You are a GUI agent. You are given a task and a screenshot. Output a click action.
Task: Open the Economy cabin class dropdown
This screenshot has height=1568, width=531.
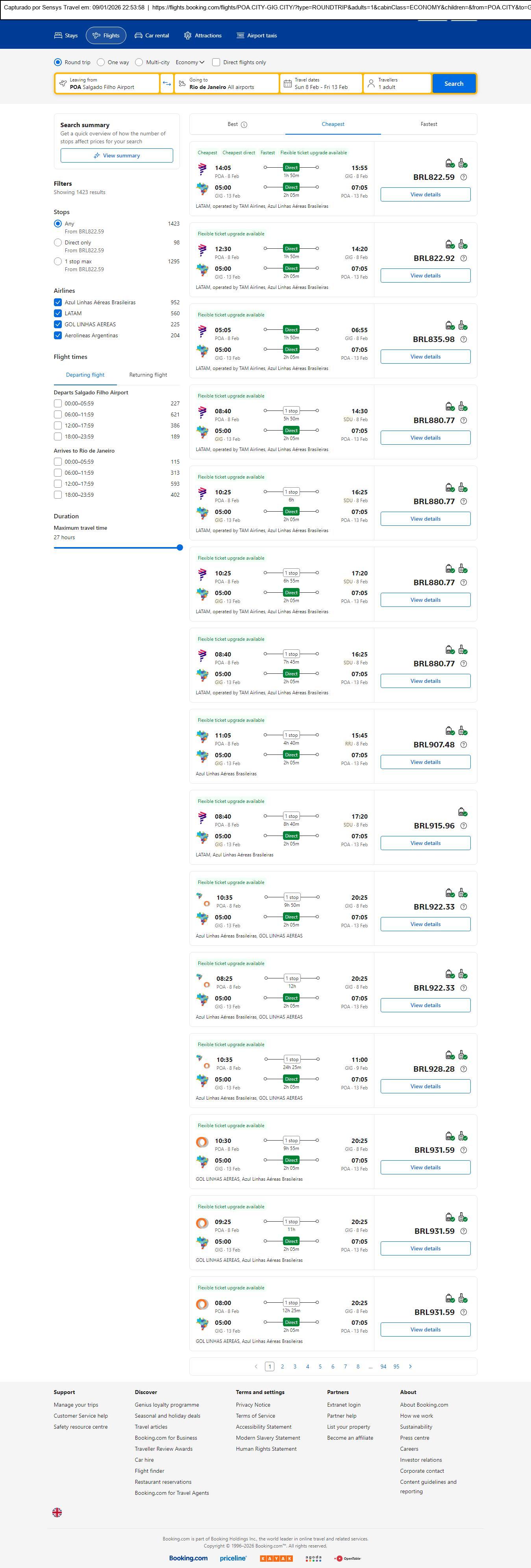(190, 62)
